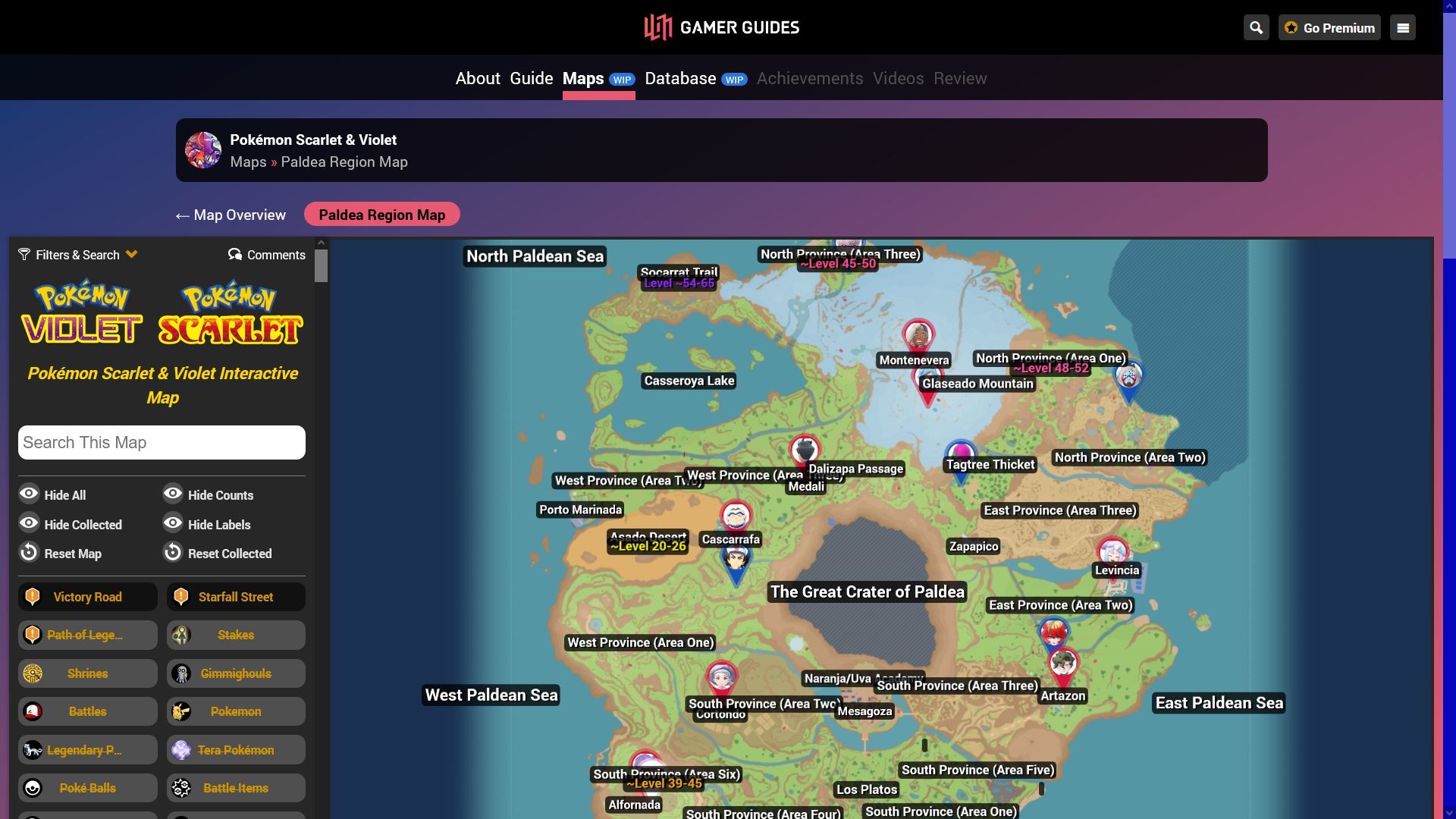Enable the Battles filter
The height and width of the screenshot is (819, 1456).
[88, 711]
